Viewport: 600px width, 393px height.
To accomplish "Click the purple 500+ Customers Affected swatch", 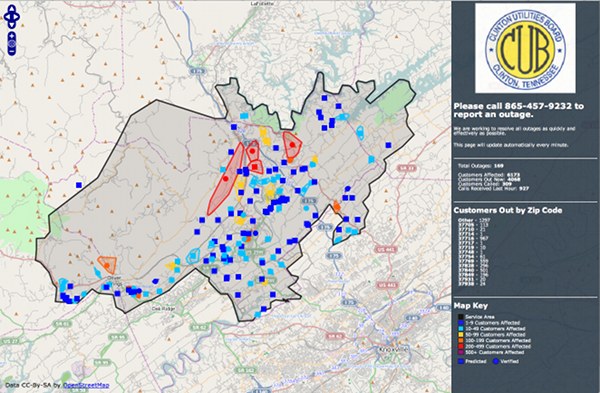I will point(461,352).
